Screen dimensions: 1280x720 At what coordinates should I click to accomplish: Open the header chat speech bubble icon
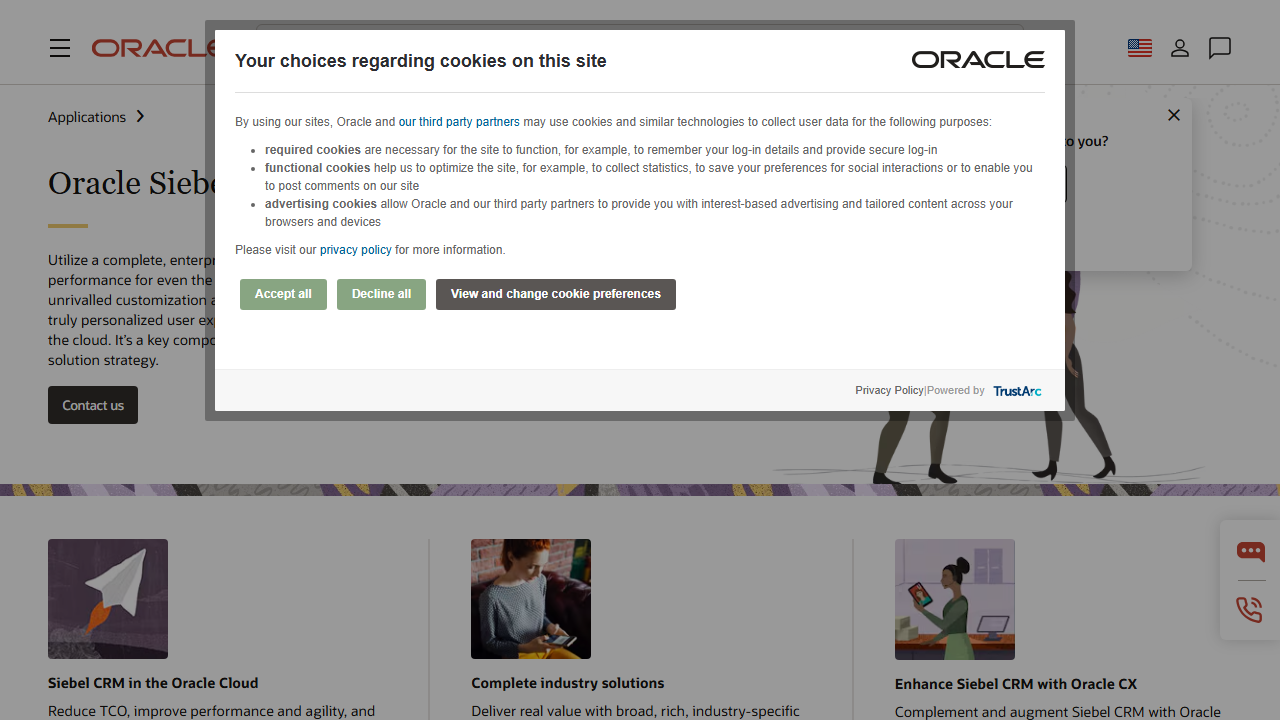1219,48
